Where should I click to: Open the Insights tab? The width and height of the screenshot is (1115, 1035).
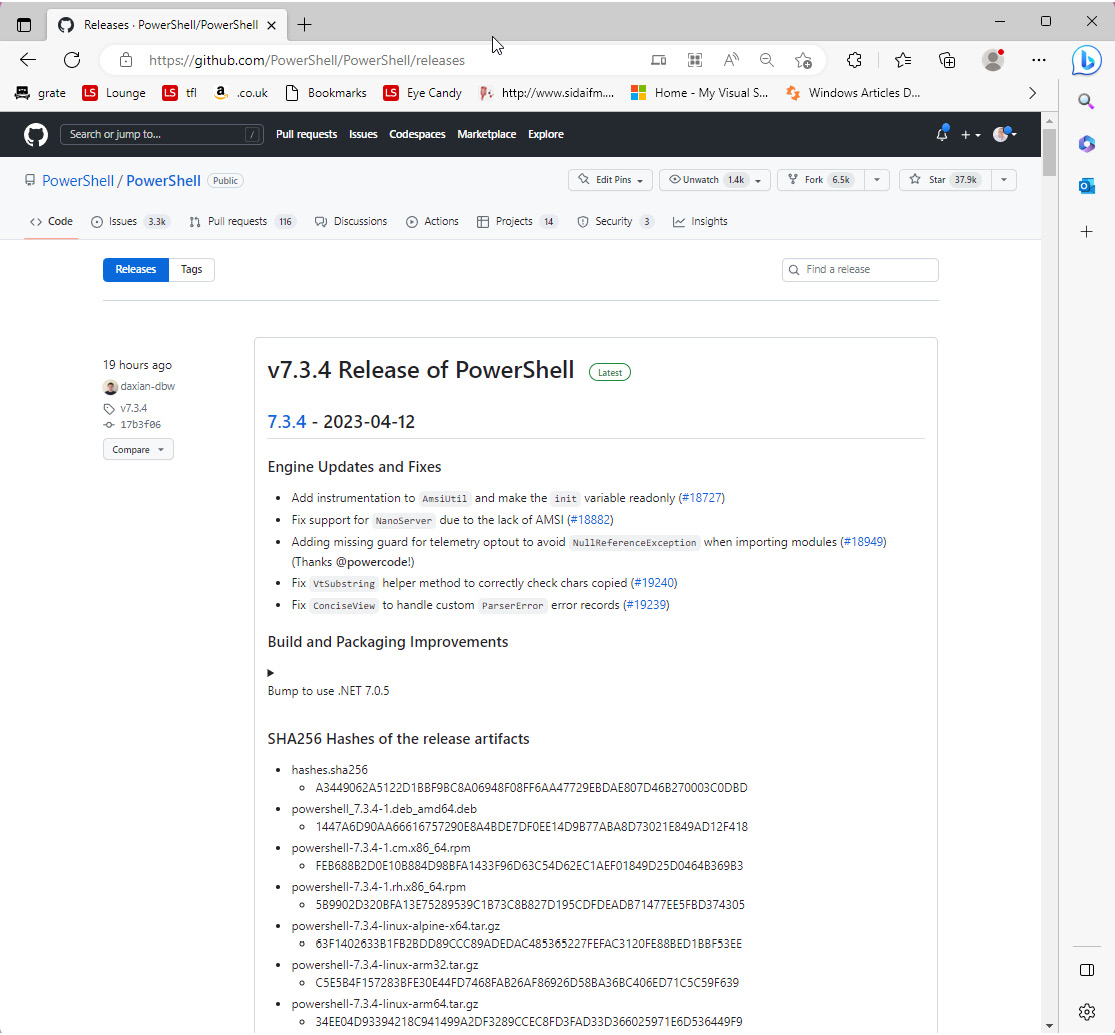click(x=700, y=222)
